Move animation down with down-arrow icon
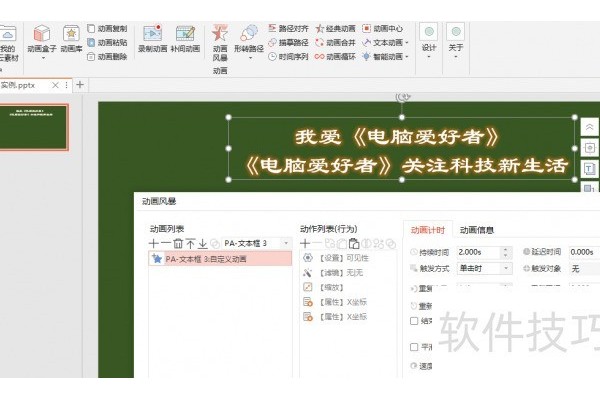The height and width of the screenshot is (400, 600). coord(202,243)
